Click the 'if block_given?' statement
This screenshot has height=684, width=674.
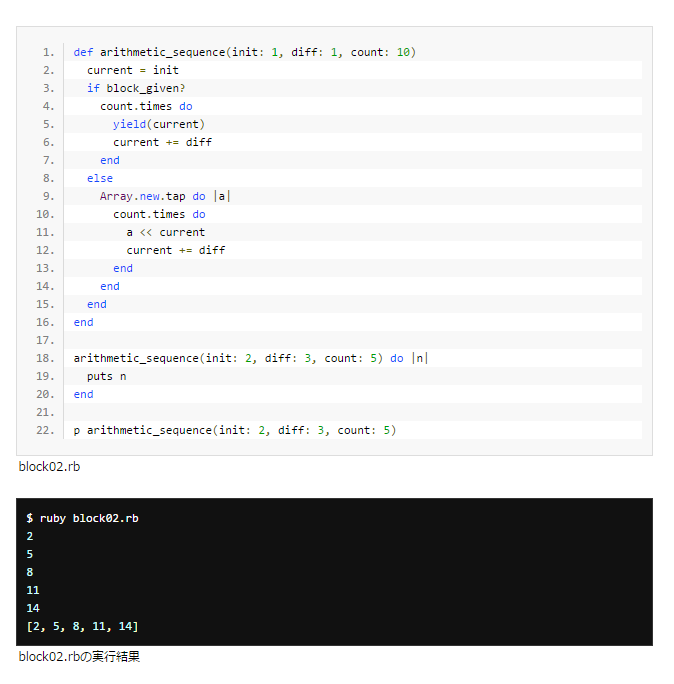pos(136,88)
